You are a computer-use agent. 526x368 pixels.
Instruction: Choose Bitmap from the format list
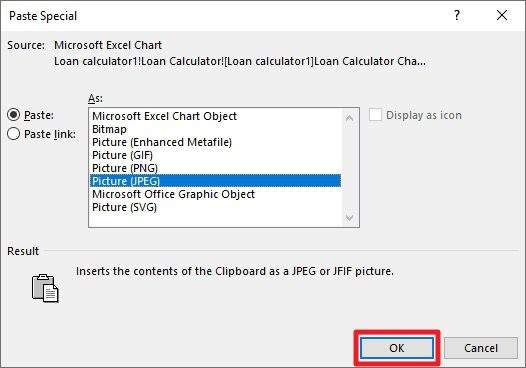click(x=109, y=129)
